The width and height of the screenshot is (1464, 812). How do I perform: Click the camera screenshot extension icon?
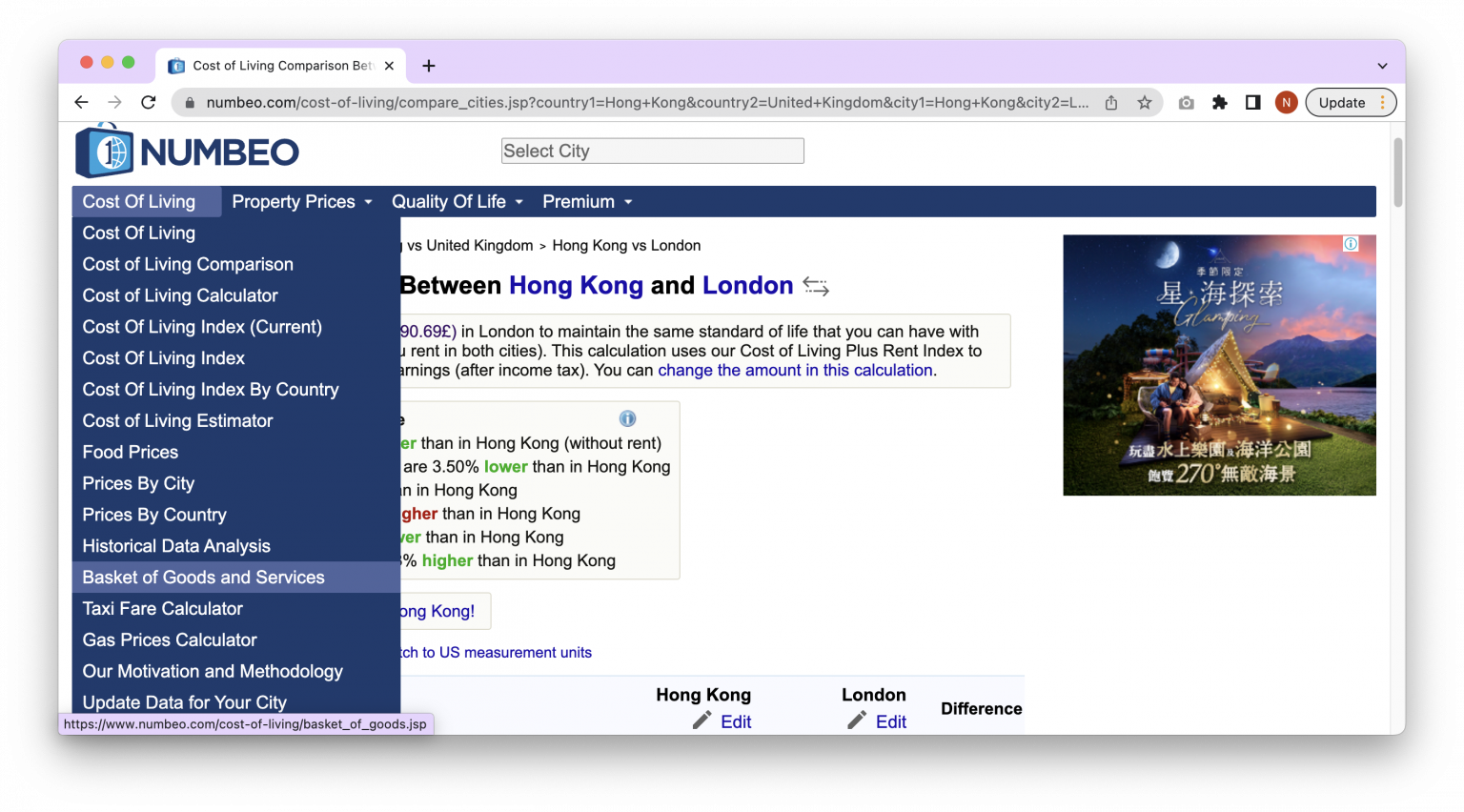tap(1186, 103)
